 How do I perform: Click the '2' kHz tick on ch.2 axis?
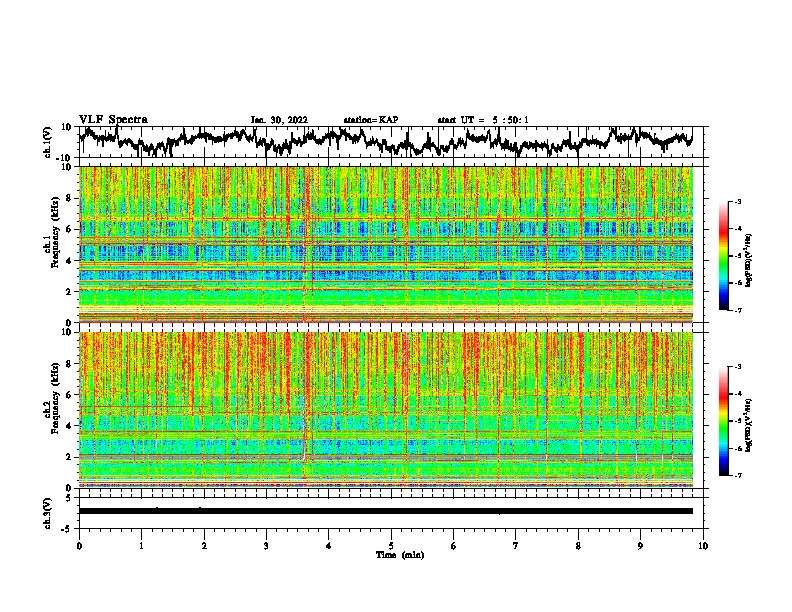coord(70,457)
